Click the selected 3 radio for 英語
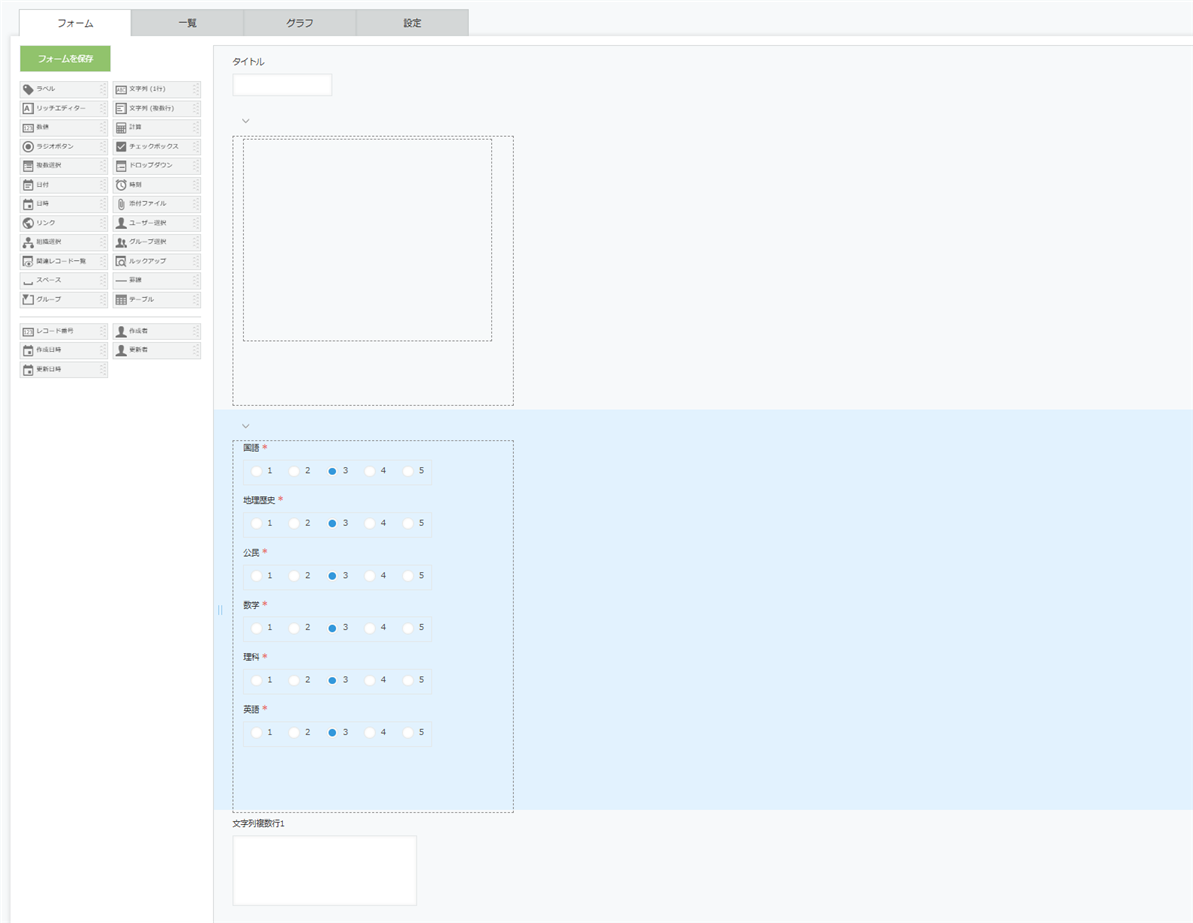Image resolution: width=1193 pixels, height=923 pixels. (x=332, y=733)
